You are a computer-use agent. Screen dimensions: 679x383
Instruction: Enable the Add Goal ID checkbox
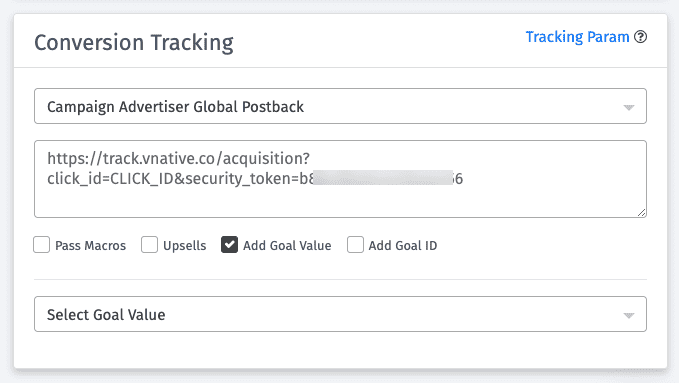point(355,245)
